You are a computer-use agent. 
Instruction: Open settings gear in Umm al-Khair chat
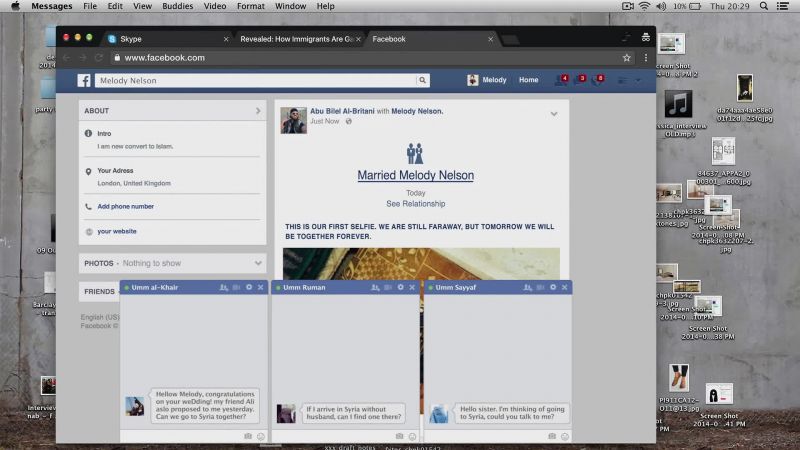(x=249, y=287)
